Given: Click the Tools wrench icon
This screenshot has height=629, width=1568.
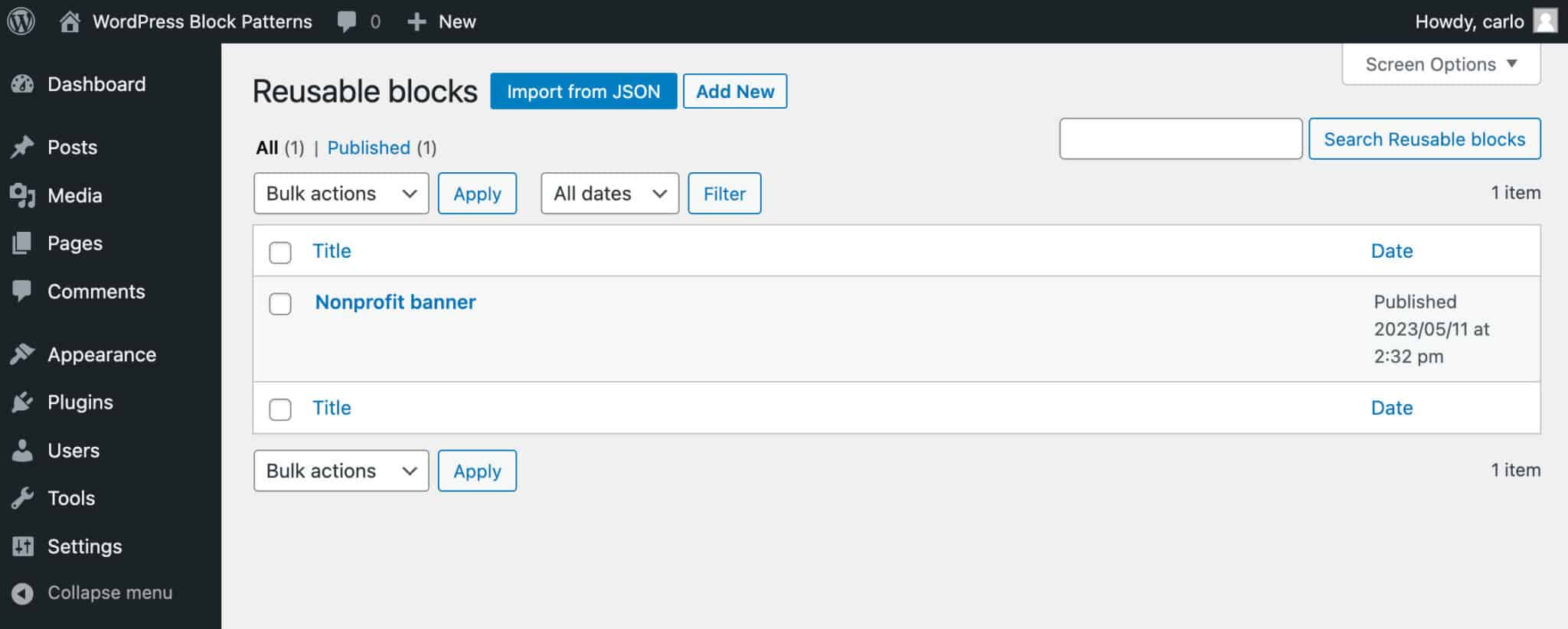Looking at the screenshot, I should point(23,498).
